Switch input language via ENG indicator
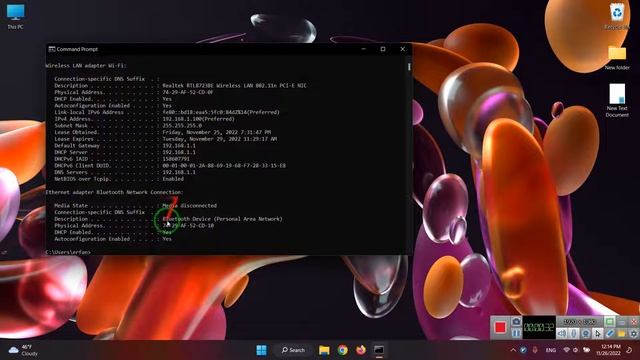This screenshot has width=640, height=360. 551,350
